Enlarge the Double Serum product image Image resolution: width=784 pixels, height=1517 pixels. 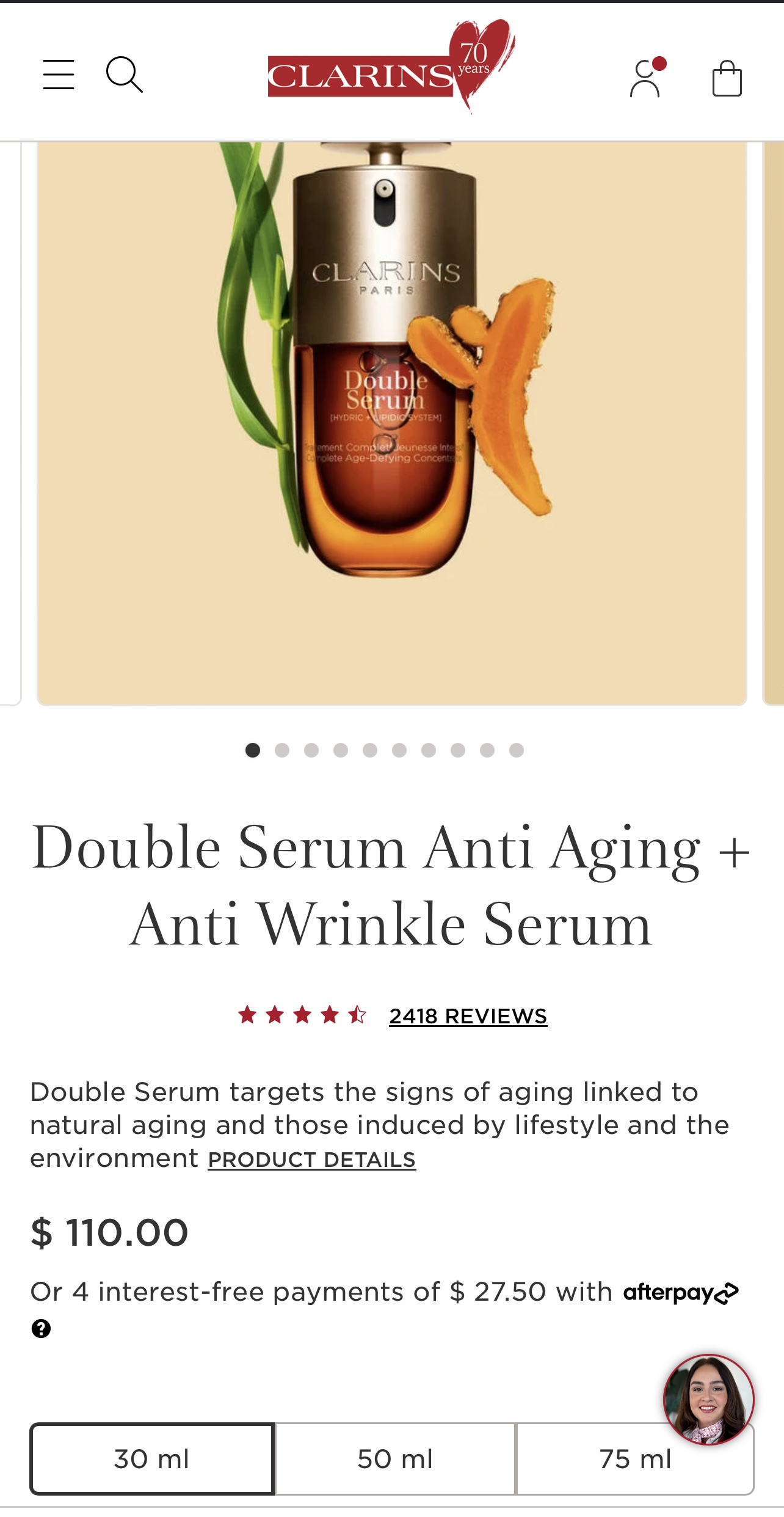click(392, 423)
